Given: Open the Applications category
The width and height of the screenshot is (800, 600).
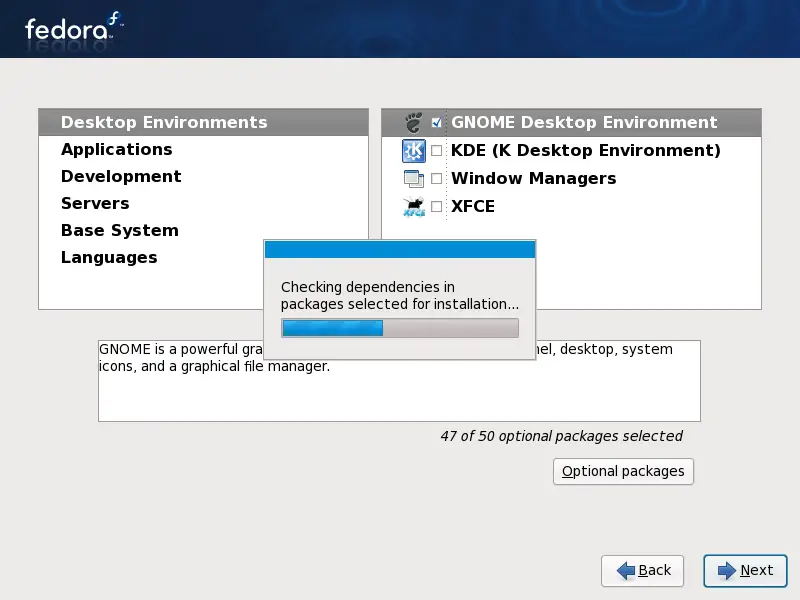Looking at the screenshot, I should (204, 149).
